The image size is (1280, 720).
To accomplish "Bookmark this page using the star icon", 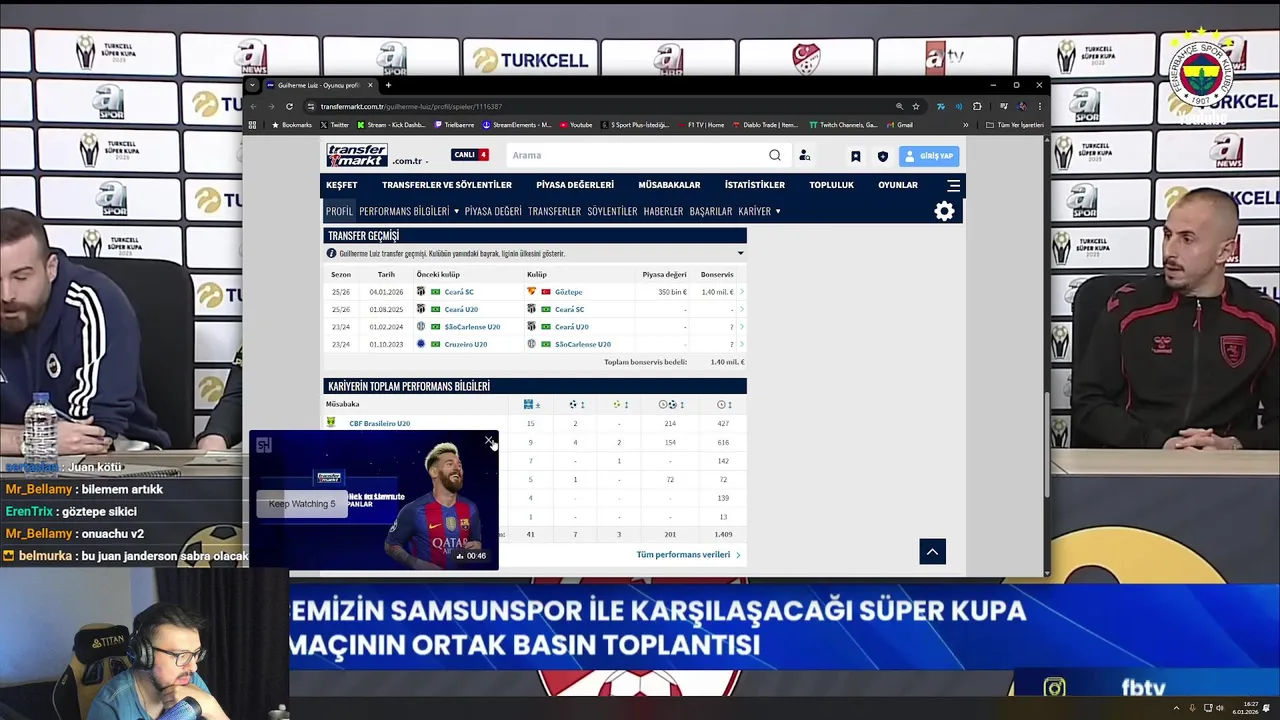I will pos(916,106).
